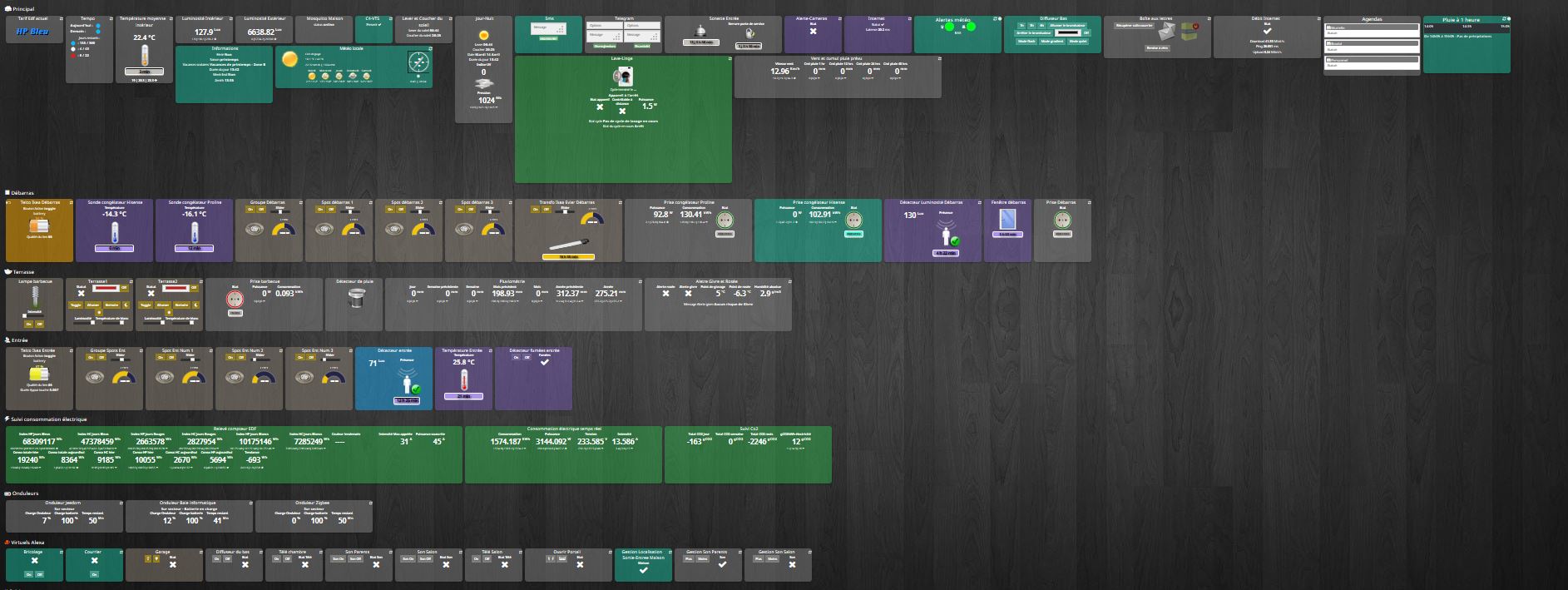The height and width of the screenshot is (590, 1568).
Task: Go to the Terrasse section header
Action: click(x=23, y=271)
